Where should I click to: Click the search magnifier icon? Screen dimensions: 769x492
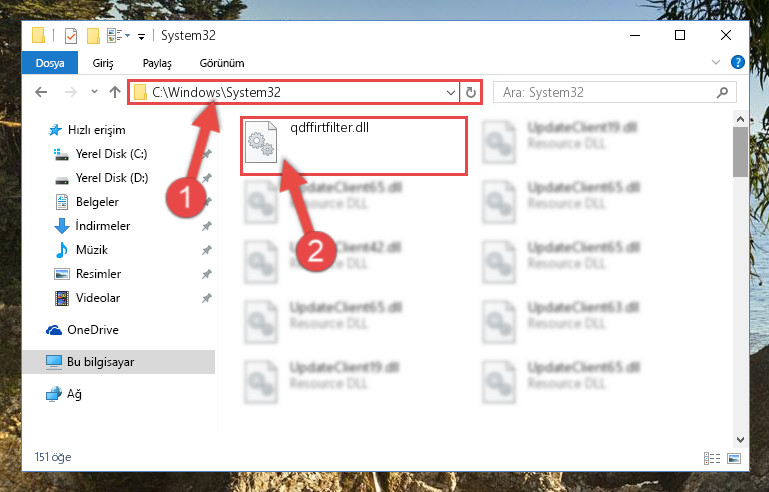722,92
